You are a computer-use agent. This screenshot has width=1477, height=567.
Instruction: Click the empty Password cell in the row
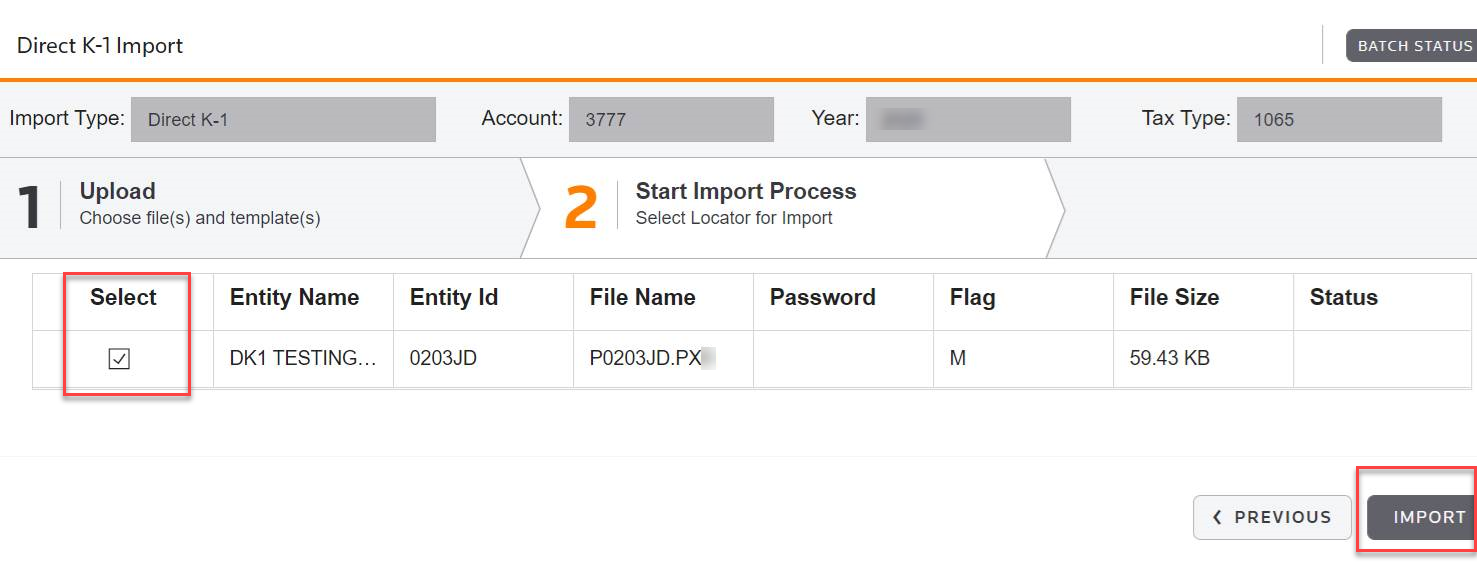pos(844,358)
